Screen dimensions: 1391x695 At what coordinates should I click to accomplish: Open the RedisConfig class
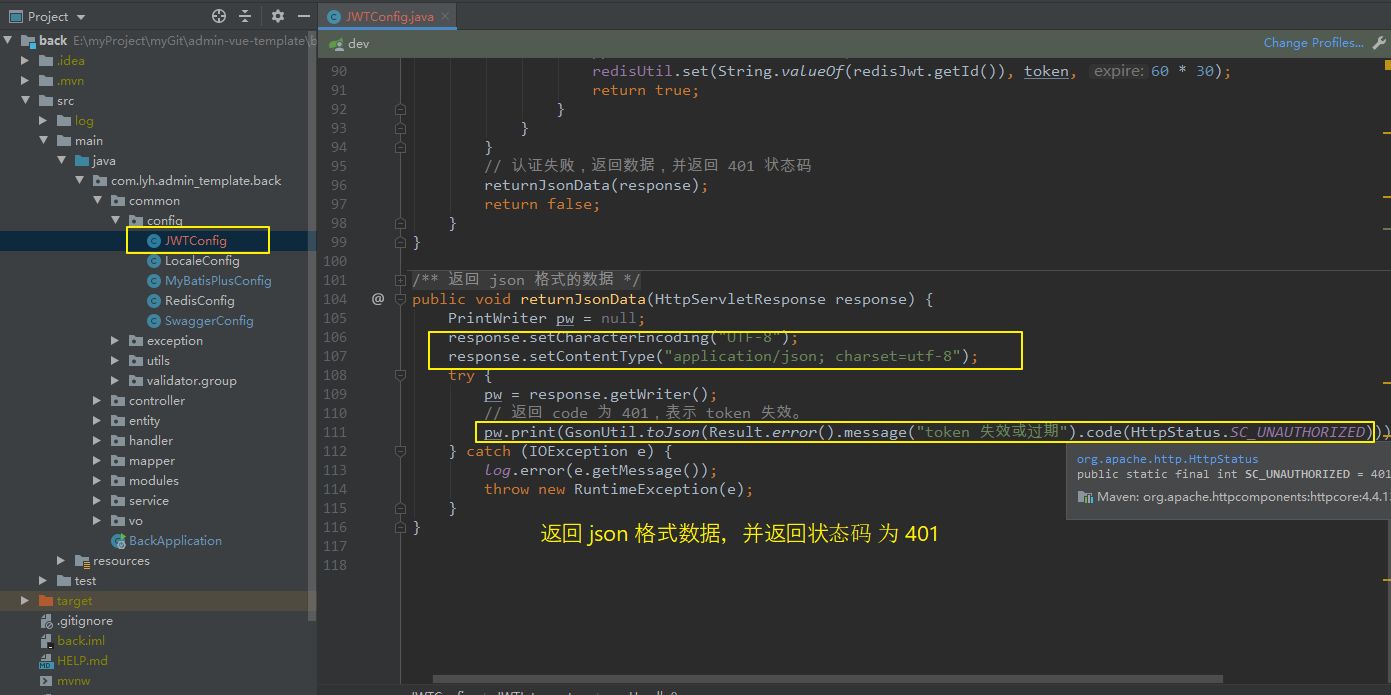click(x=200, y=301)
